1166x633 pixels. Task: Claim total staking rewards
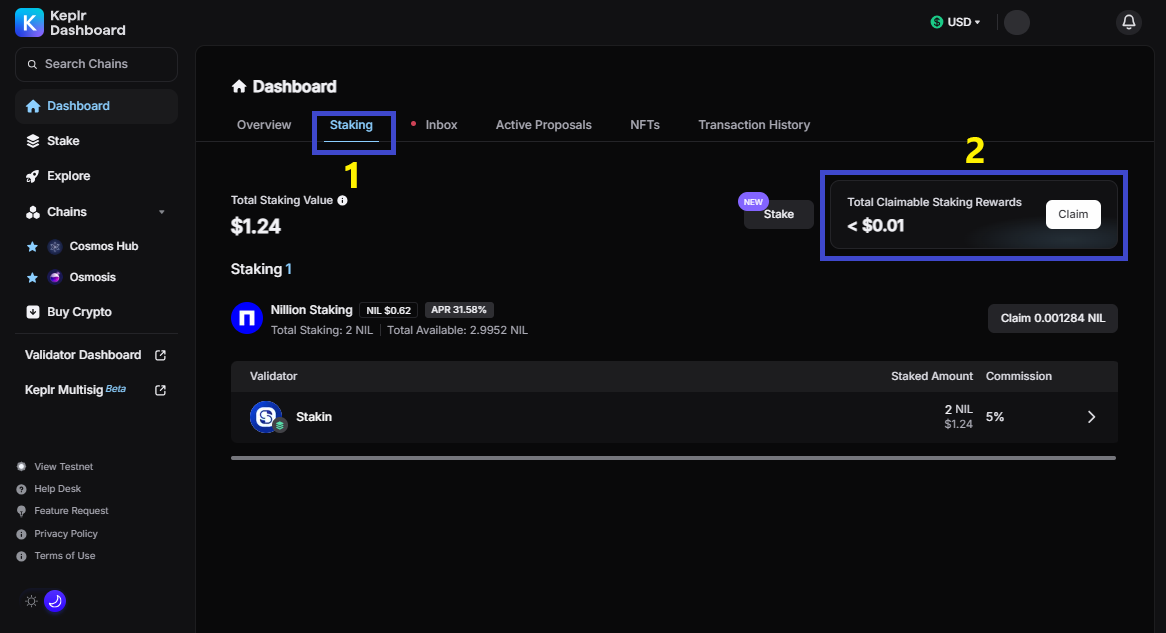click(1073, 214)
